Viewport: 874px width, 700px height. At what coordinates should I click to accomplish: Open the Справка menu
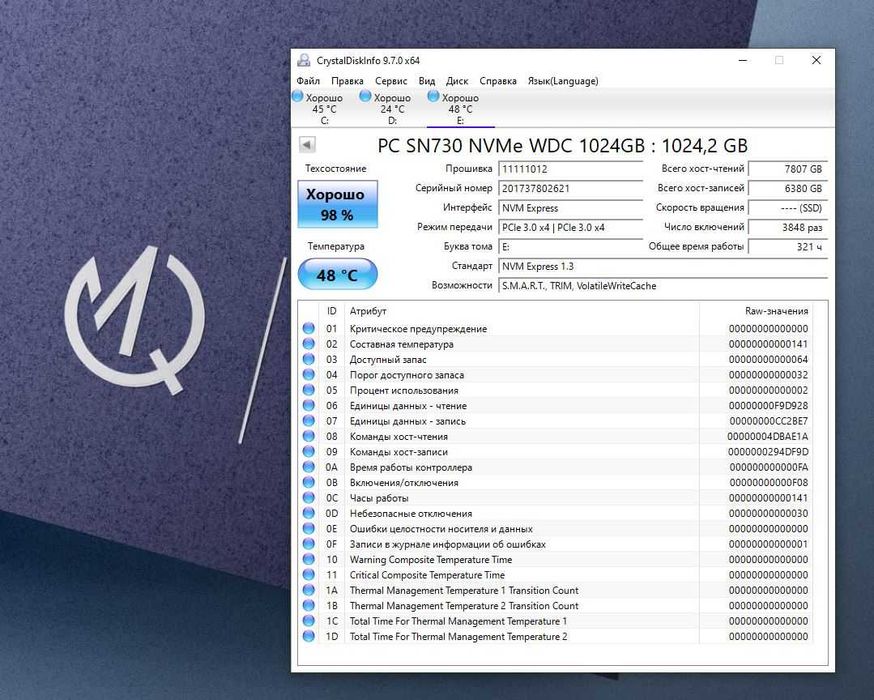(x=498, y=81)
